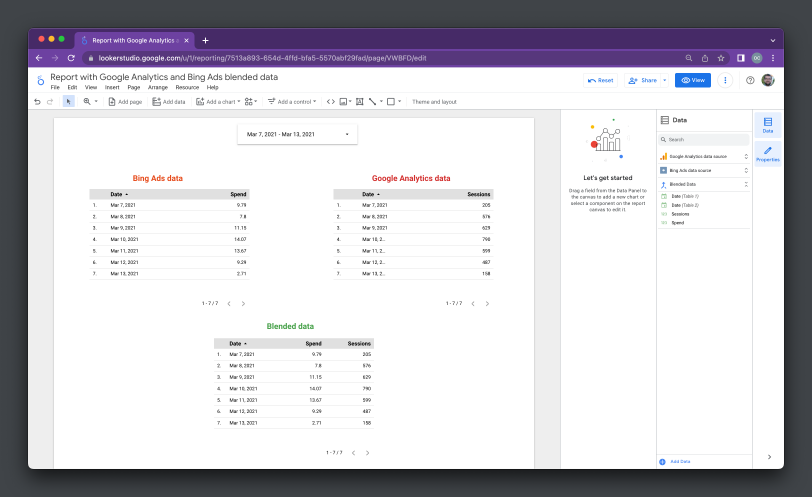The image size is (812, 497).
Task: Go to next page of Google Analytics table
Action: (487, 304)
